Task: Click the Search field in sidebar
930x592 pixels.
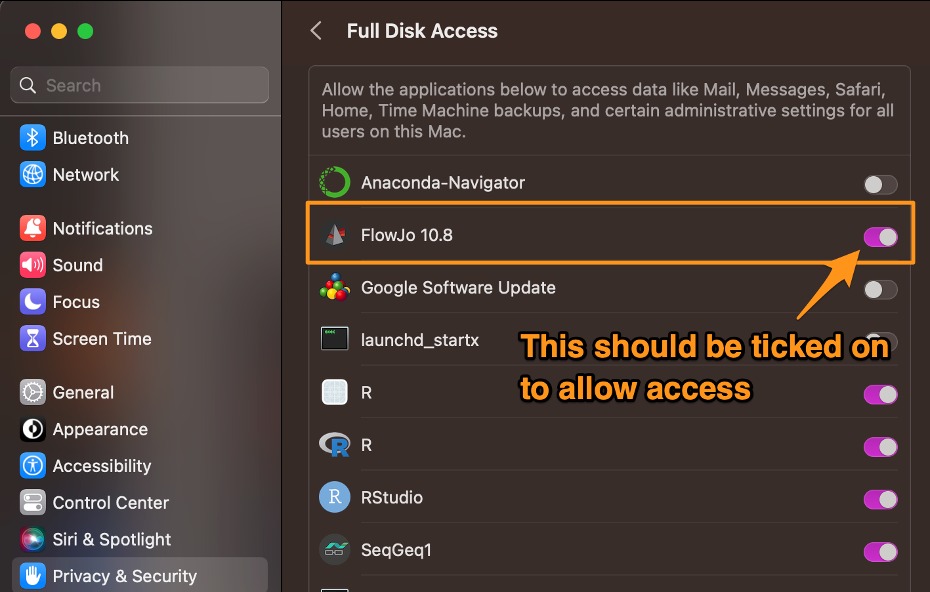Action: tap(140, 86)
